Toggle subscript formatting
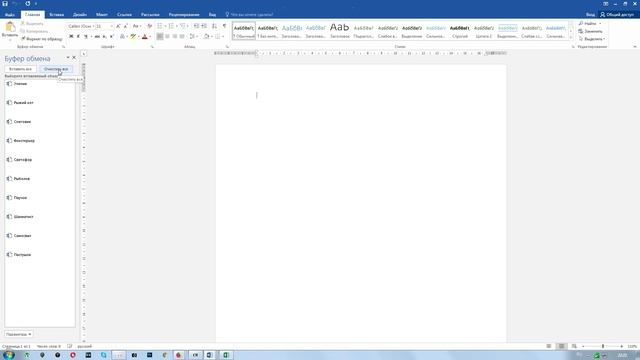640x360 pixels. pos(104,37)
